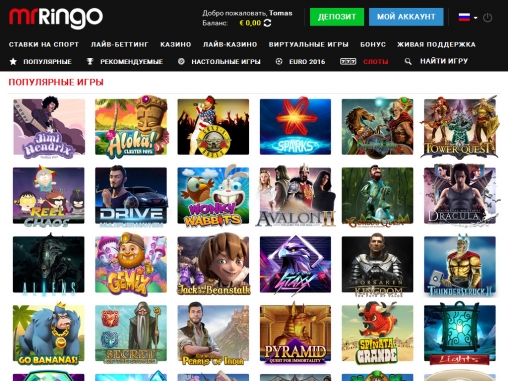Image resolution: width=508 pixels, height=381 pixels.
Task: Click the soccer ball icon for EURO 2016
Action: pyautogui.click(x=279, y=61)
